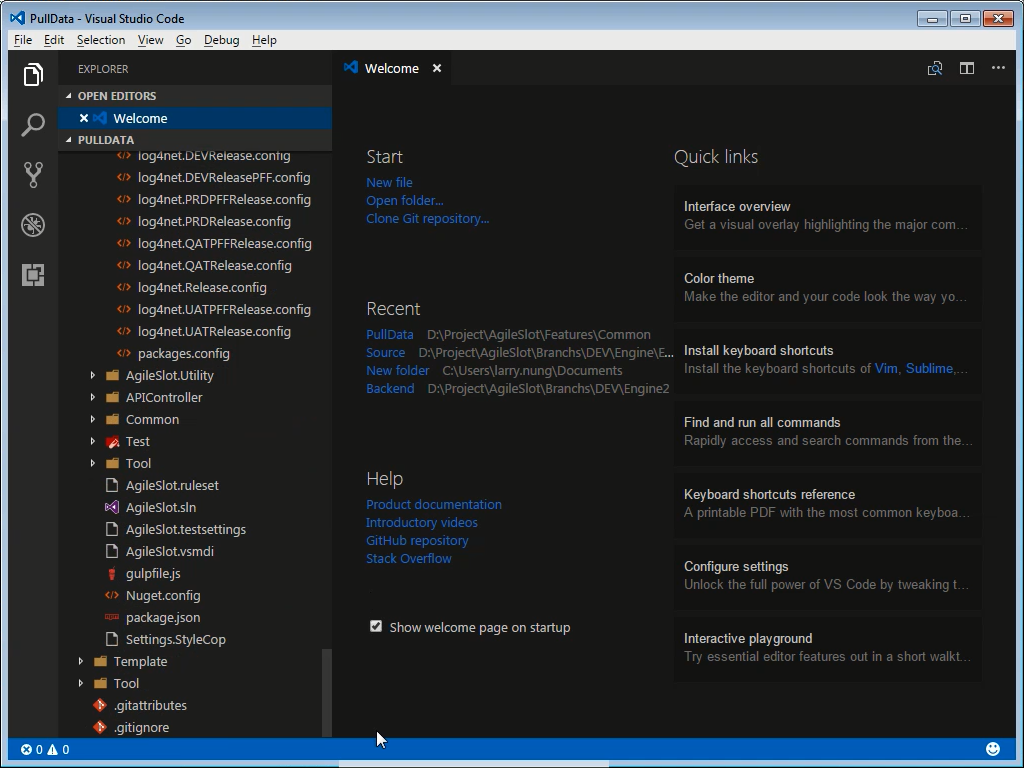The width and height of the screenshot is (1024, 768).
Task: Open gulpfile.js in explorer
Action: coord(153,573)
